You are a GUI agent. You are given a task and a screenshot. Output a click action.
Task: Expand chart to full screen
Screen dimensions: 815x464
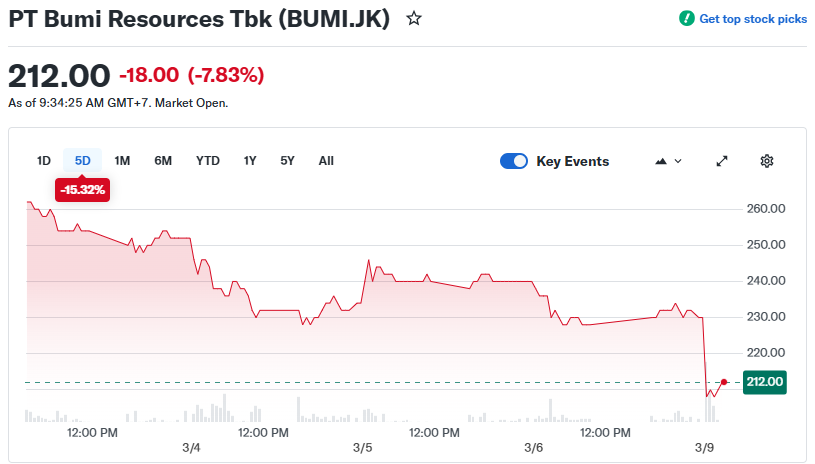pyautogui.click(x=722, y=161)
